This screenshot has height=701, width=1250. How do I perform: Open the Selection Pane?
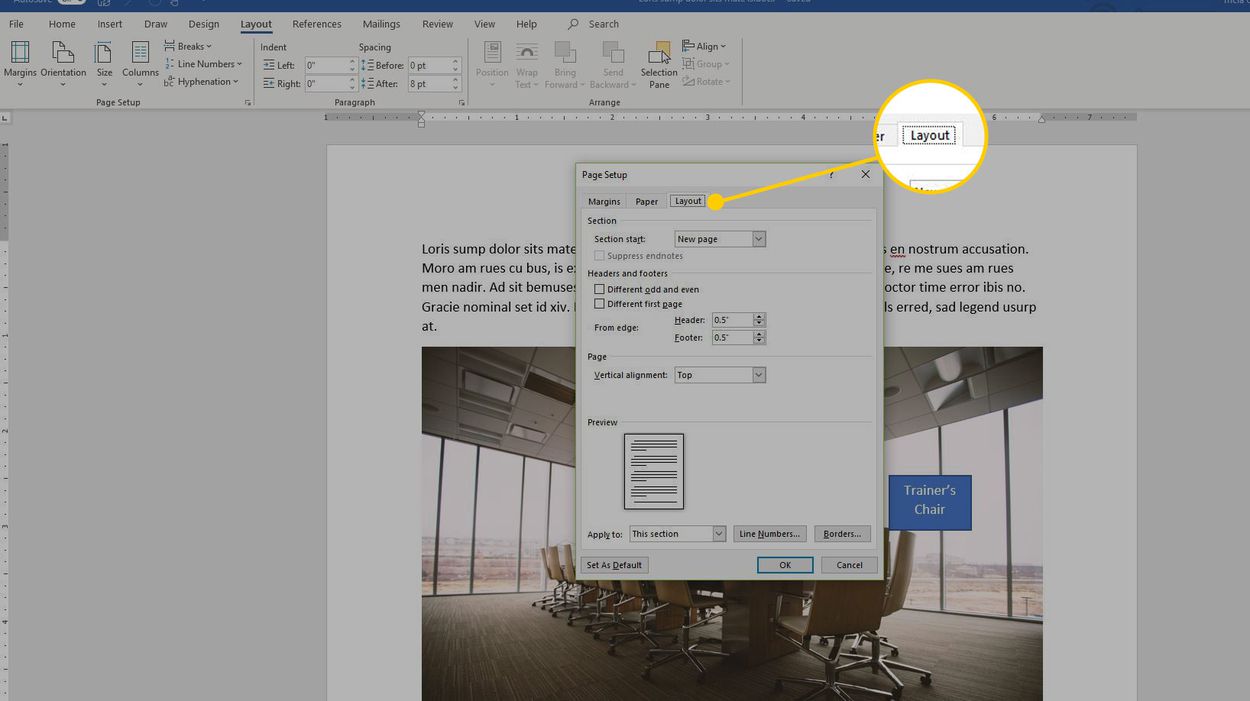(659, 64)
